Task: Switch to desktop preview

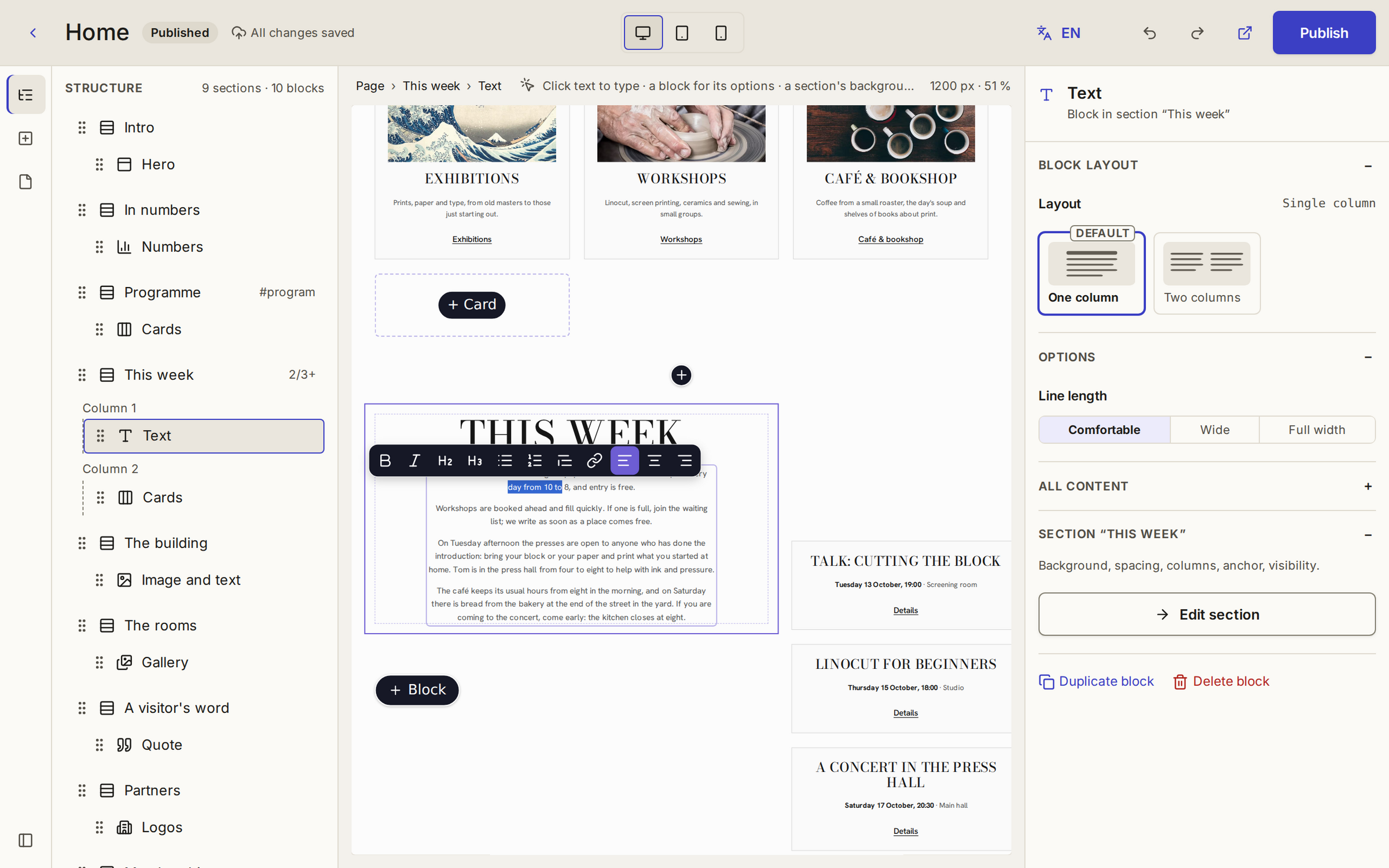Action: pos(643,33)
